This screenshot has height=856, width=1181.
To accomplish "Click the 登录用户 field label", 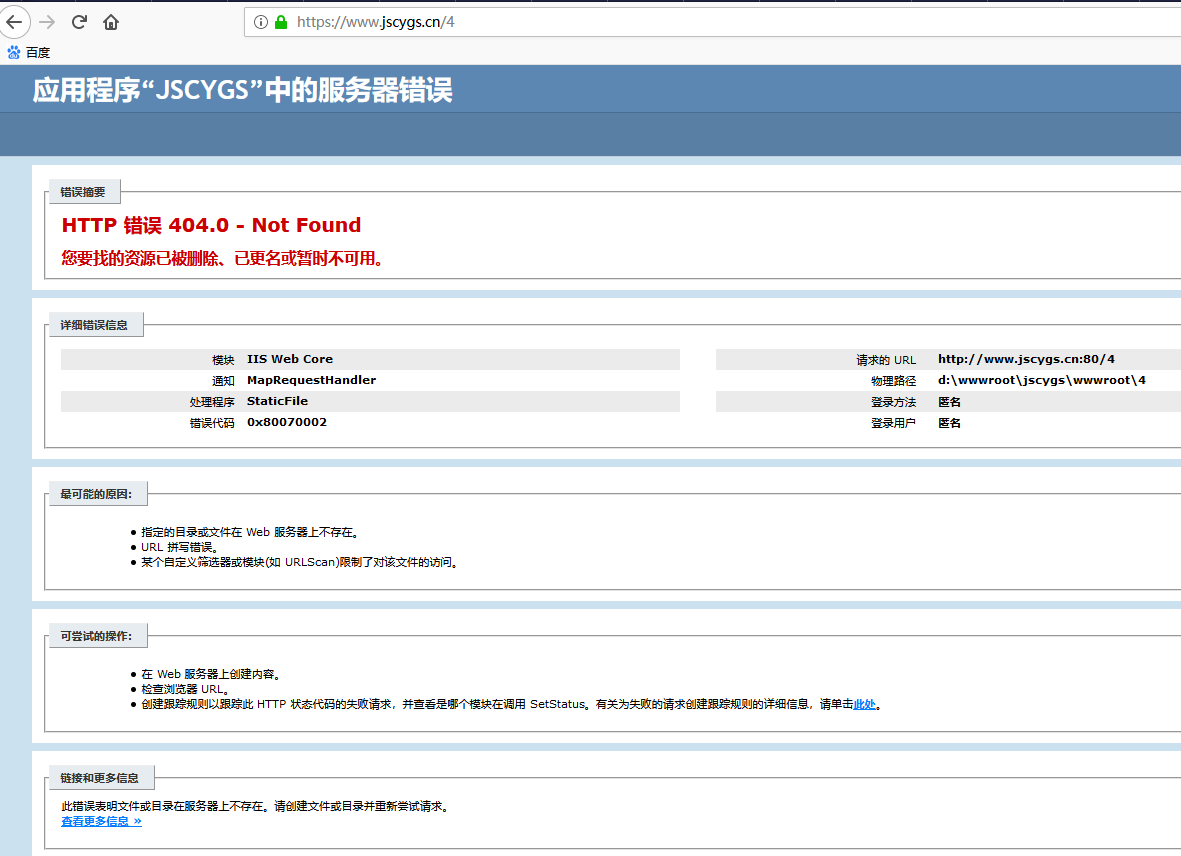I will (893, 423).
